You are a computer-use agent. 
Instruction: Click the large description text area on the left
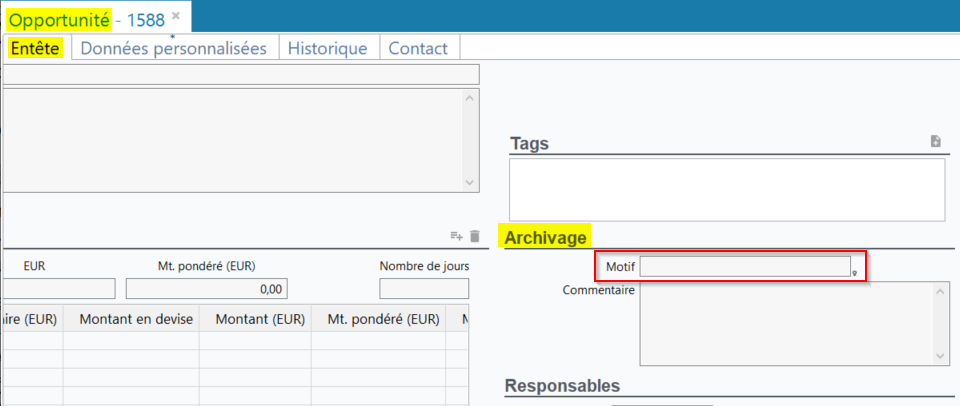[240, 141]
